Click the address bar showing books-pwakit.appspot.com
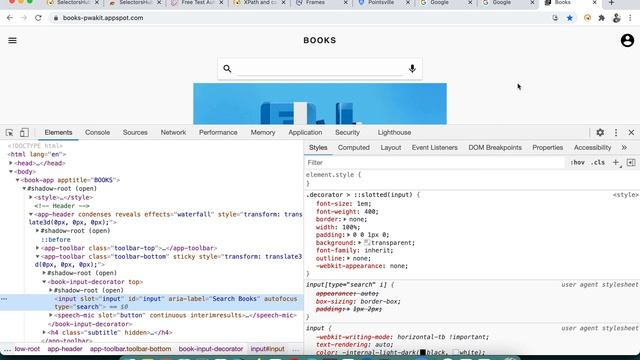 click(302, 18)
